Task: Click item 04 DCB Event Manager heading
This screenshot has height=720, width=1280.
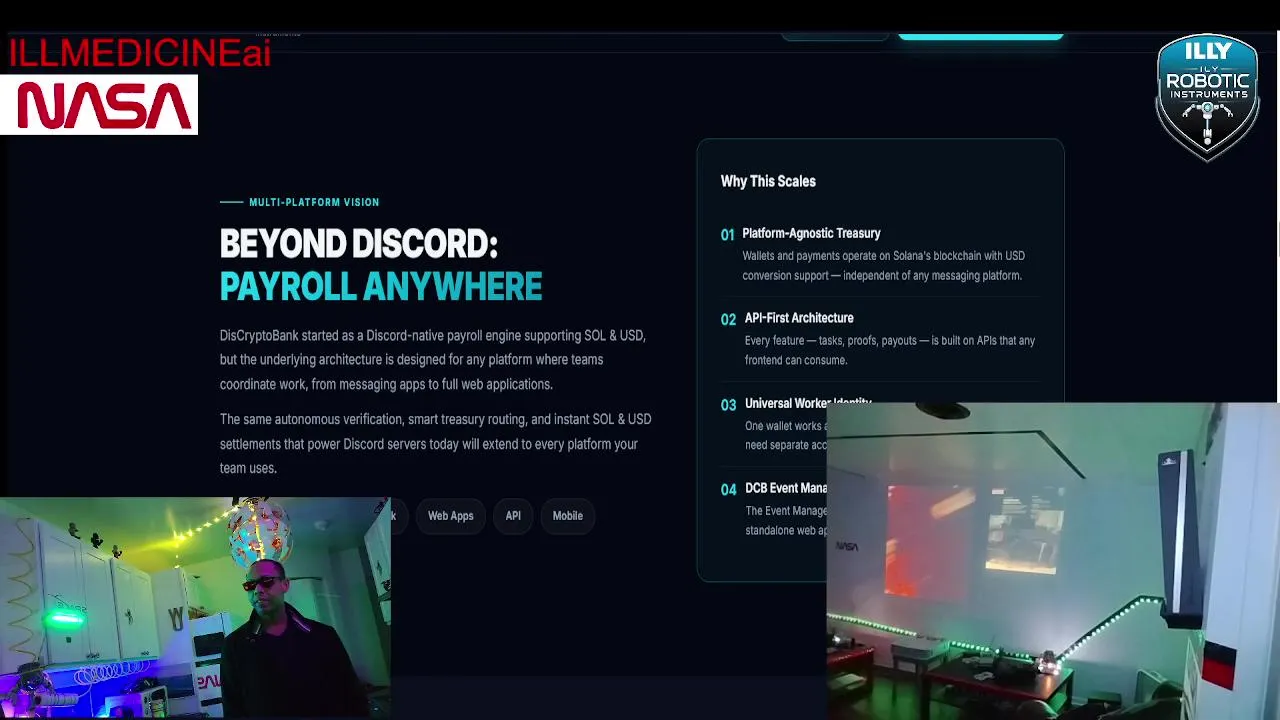Action: click(786, 488)
